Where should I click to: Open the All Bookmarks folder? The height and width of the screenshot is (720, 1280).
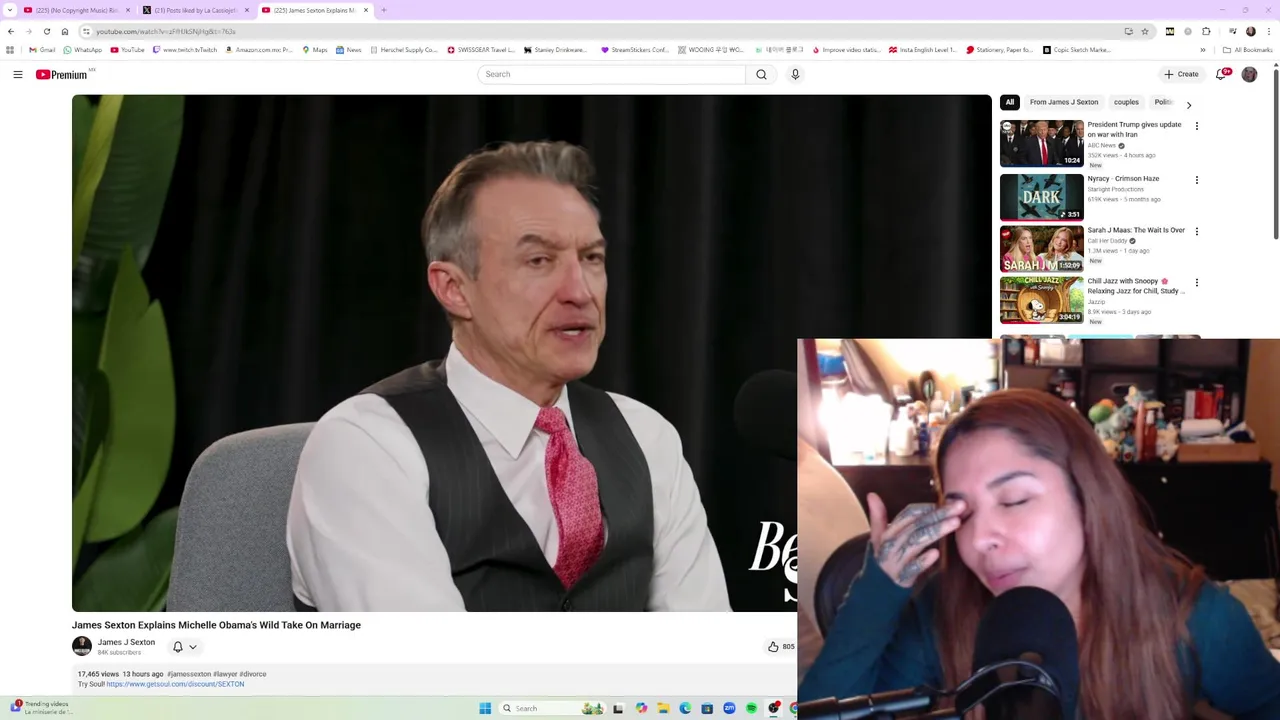tap(1247, 50)
